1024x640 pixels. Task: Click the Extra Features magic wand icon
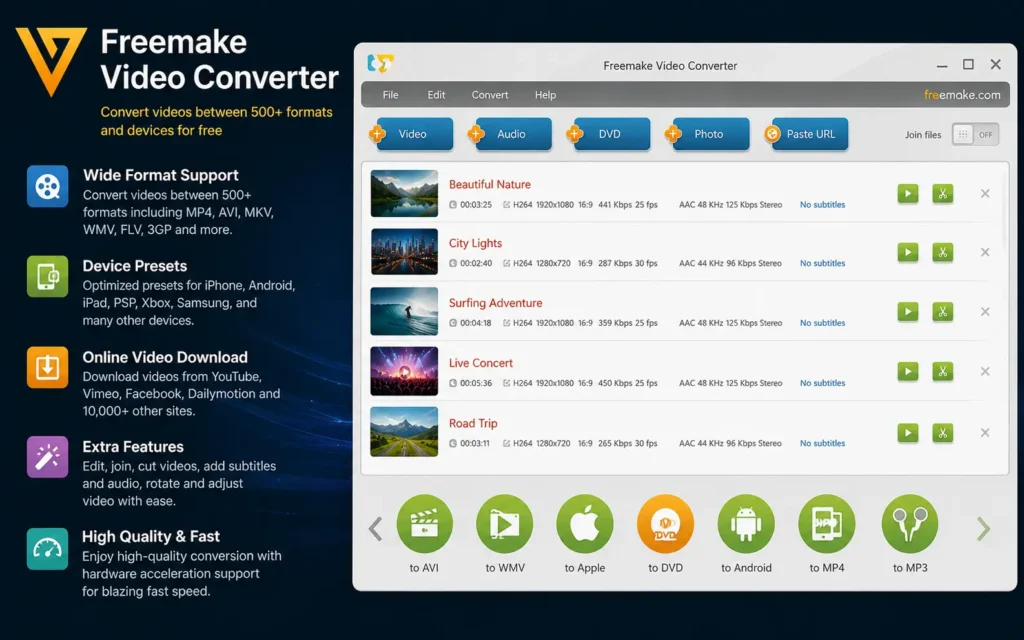point(48,457)
